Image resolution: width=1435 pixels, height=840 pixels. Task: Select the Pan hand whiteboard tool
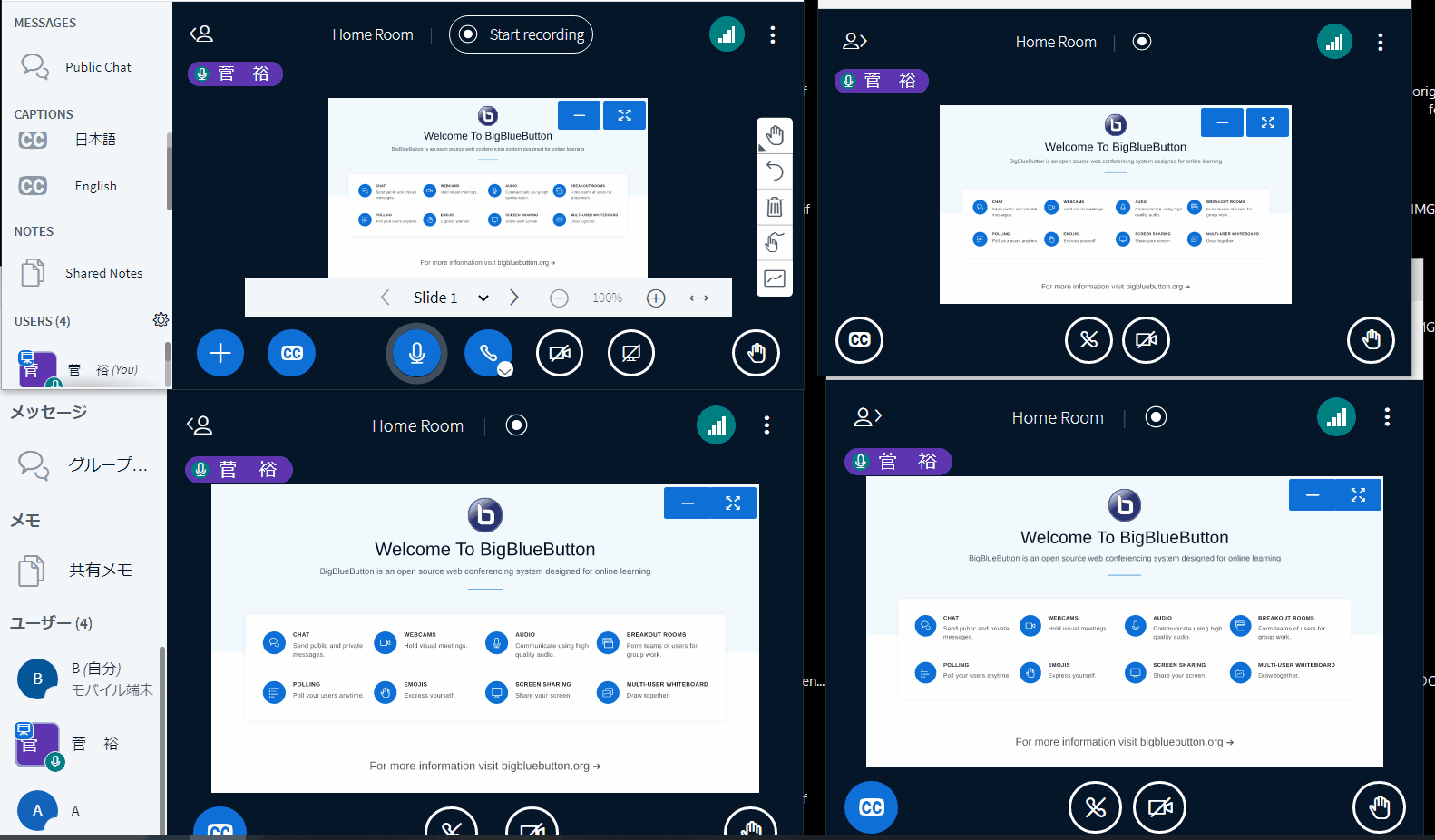click(775, 136)
